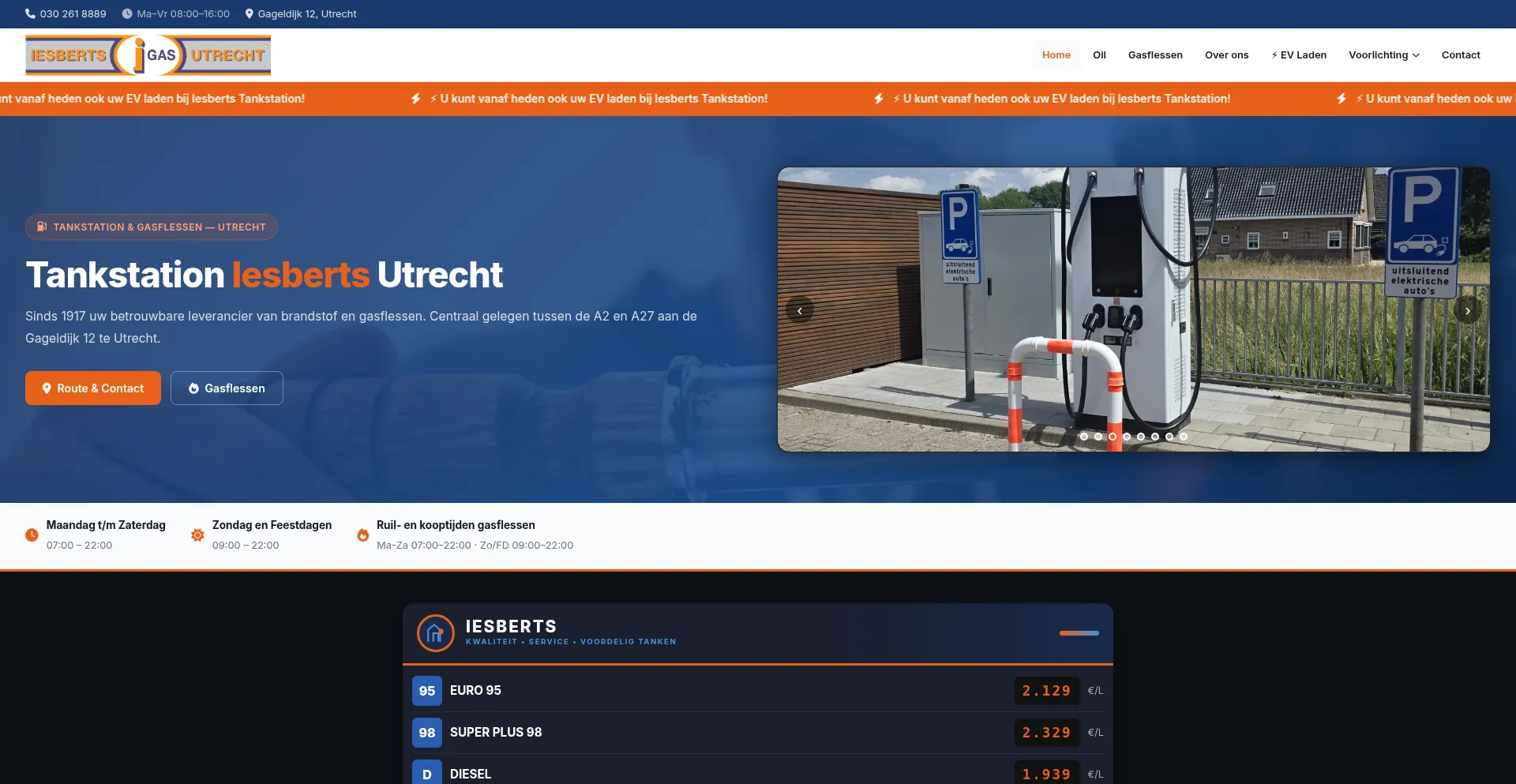The width and height of the screenshot is (1516, 784).
Task: Advance to the next carousel photo
Action: (1468, 310)
